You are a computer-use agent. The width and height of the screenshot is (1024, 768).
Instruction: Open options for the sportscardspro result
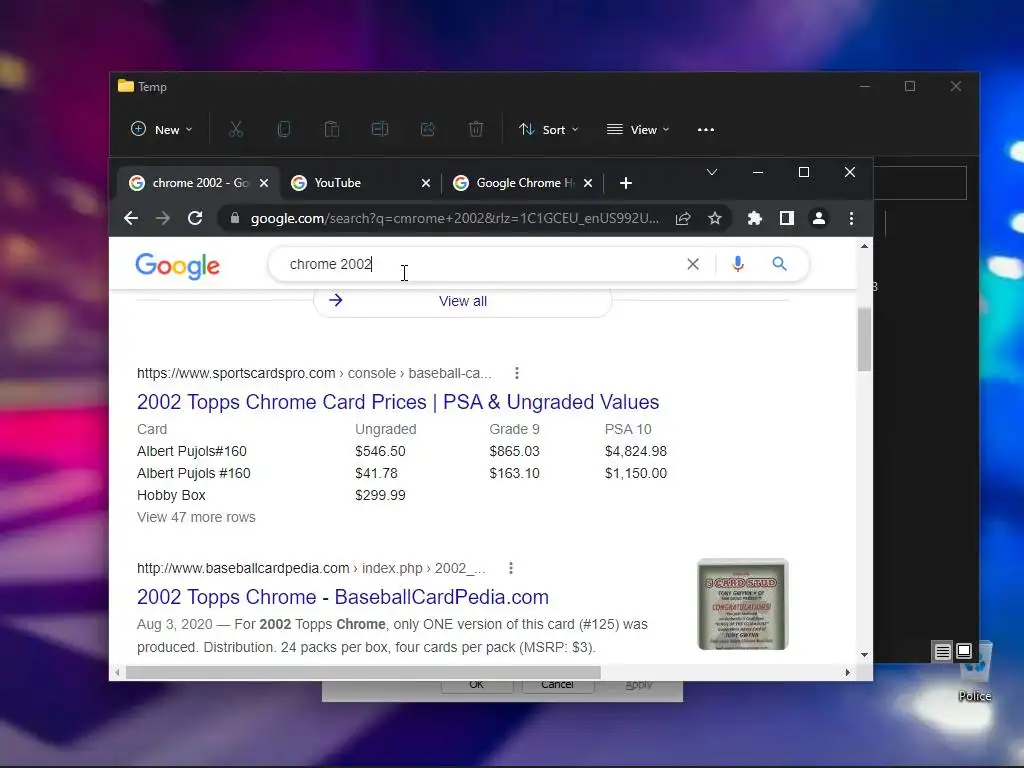(x=517, y=373)
